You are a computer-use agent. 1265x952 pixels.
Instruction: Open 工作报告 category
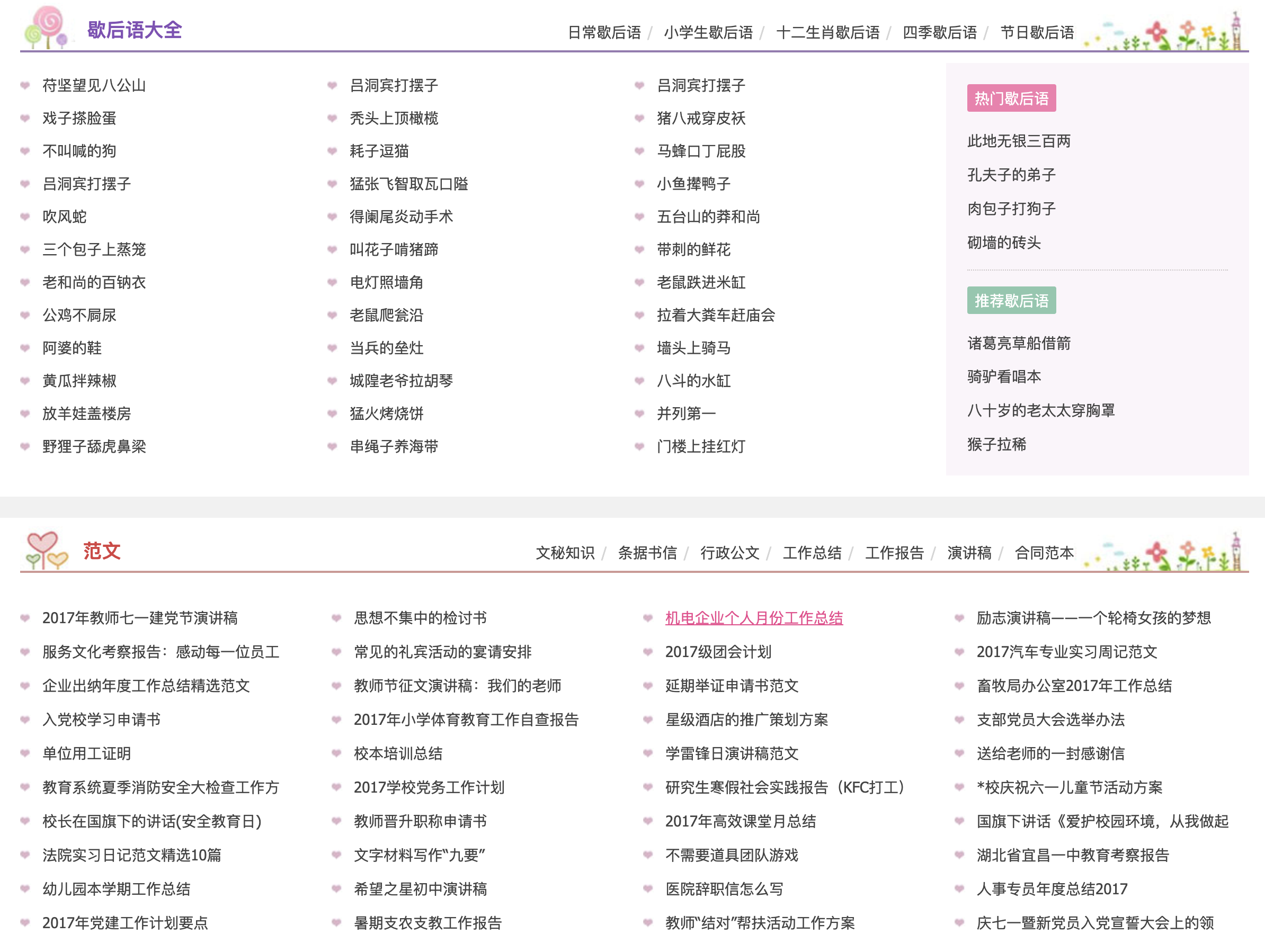pos(894,553)
